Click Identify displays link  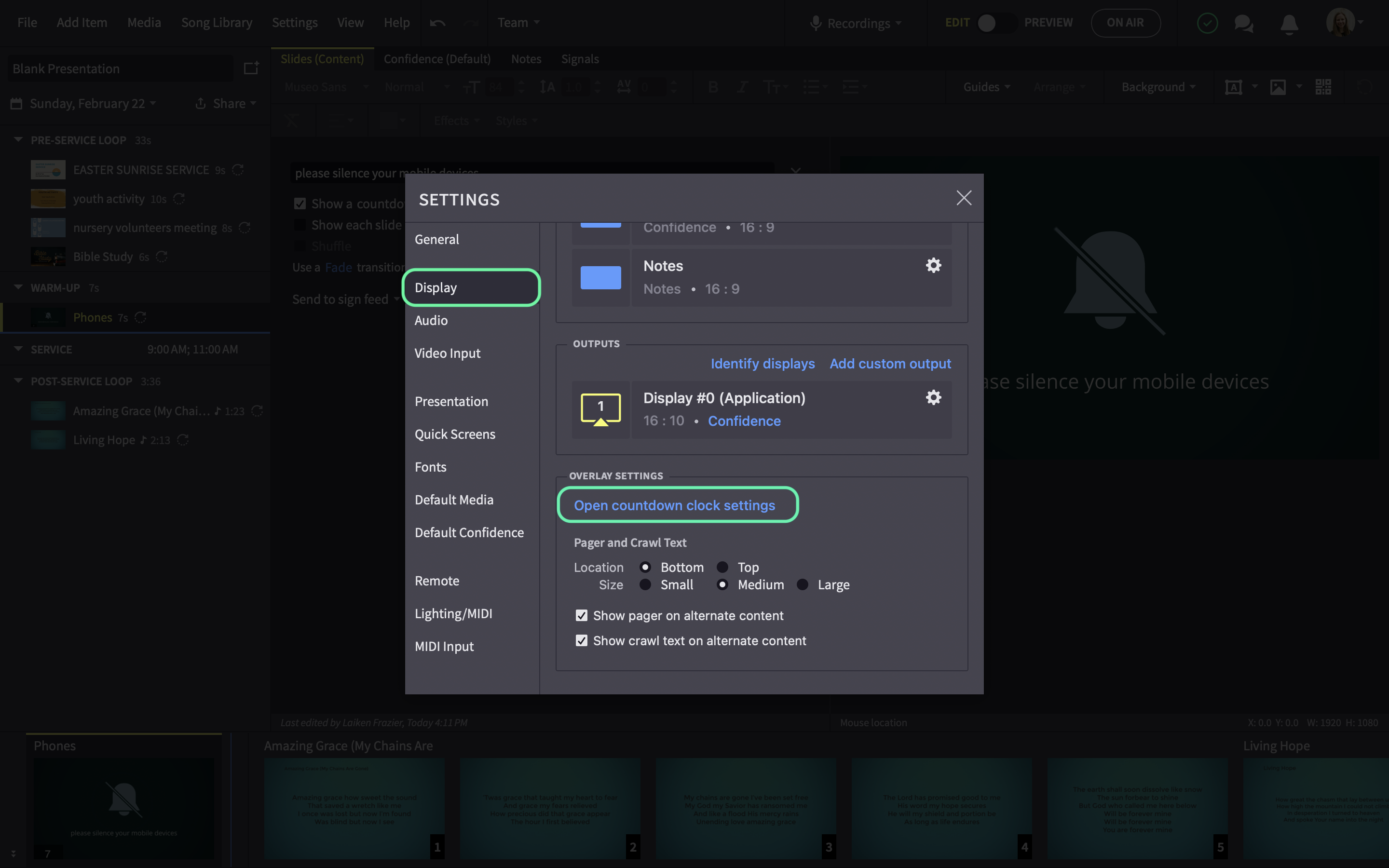point(762,364)
